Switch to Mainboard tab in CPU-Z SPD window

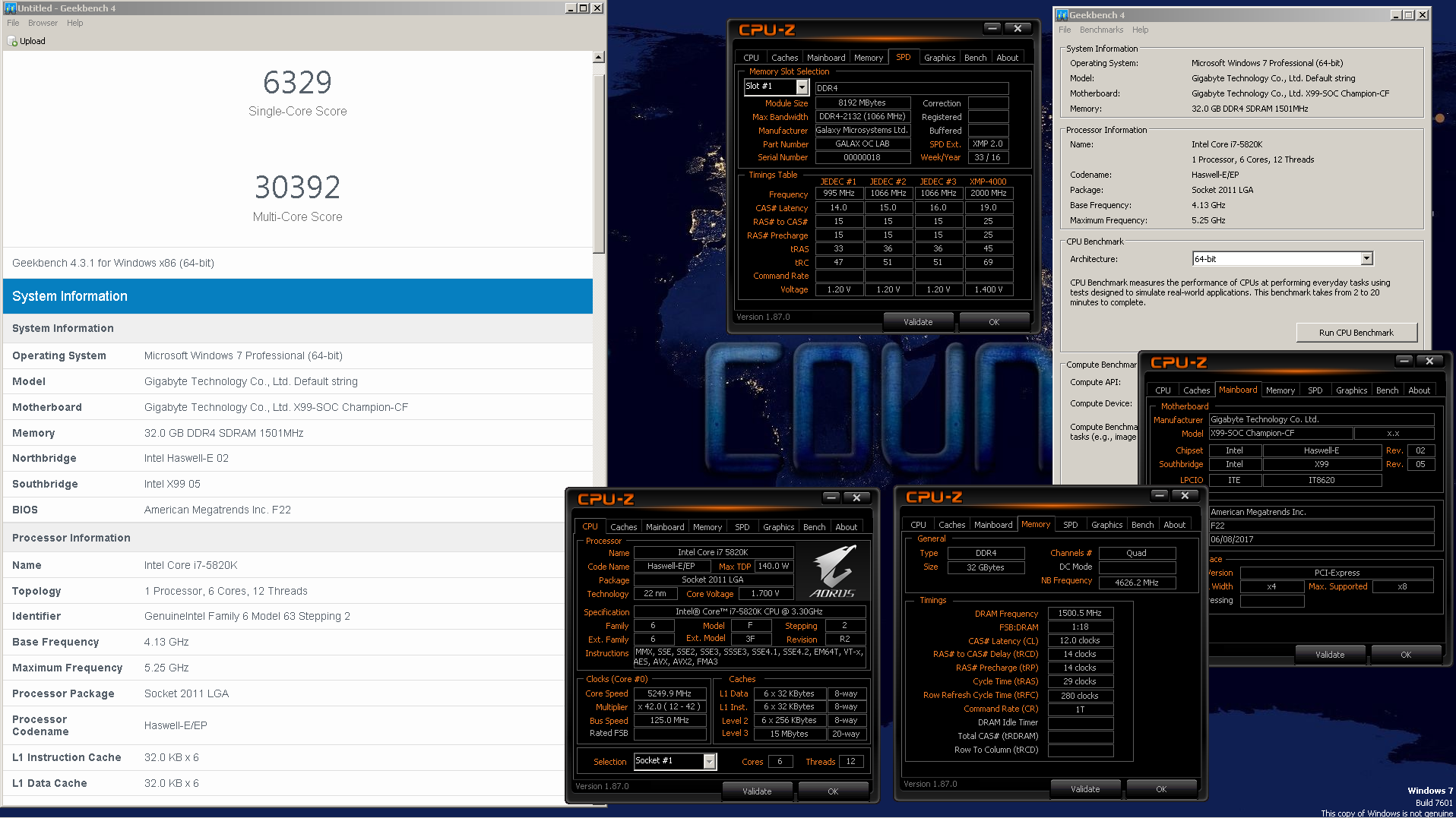[826, 58]
